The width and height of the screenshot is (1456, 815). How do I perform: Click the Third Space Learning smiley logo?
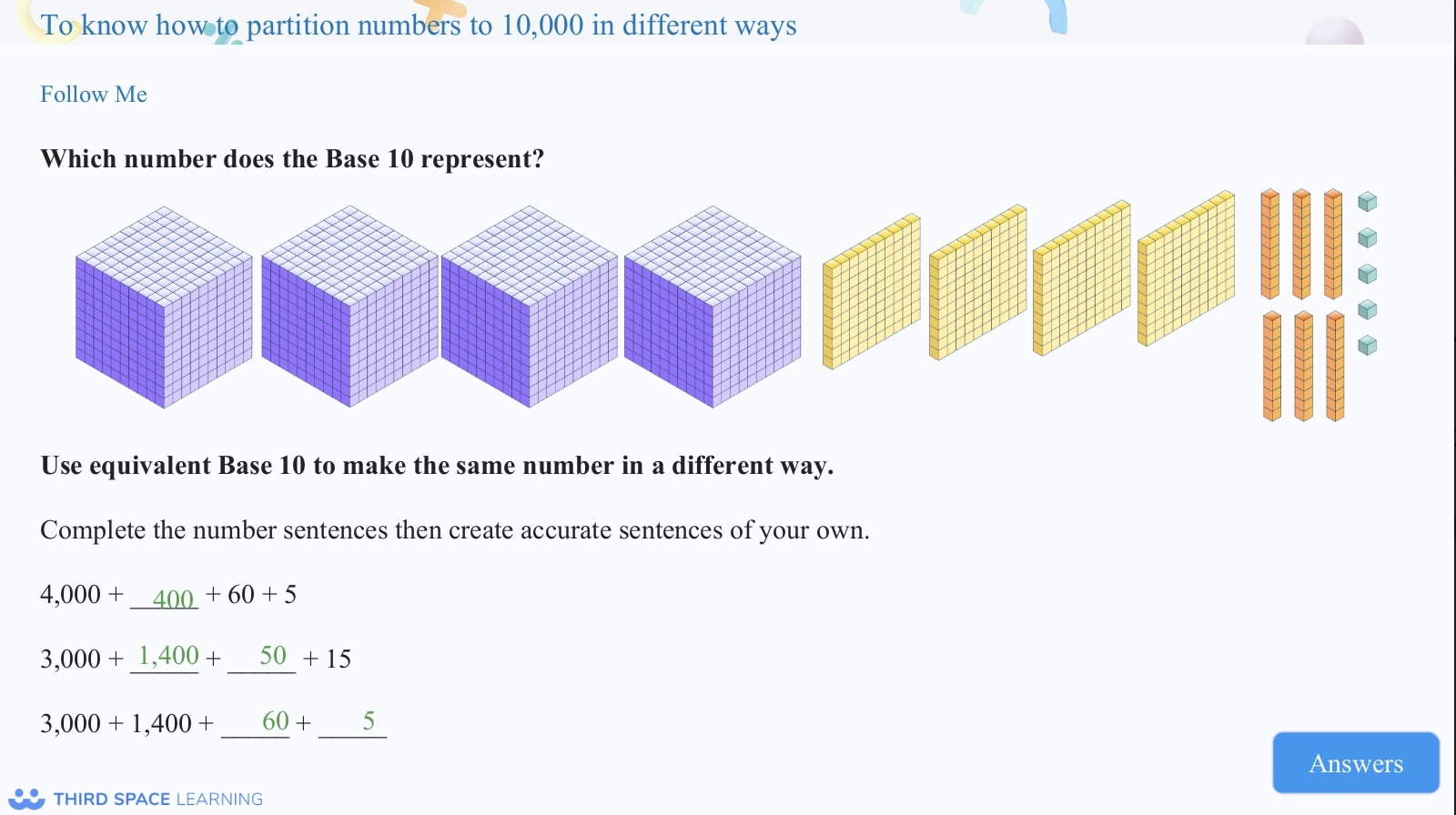[27, 798]
